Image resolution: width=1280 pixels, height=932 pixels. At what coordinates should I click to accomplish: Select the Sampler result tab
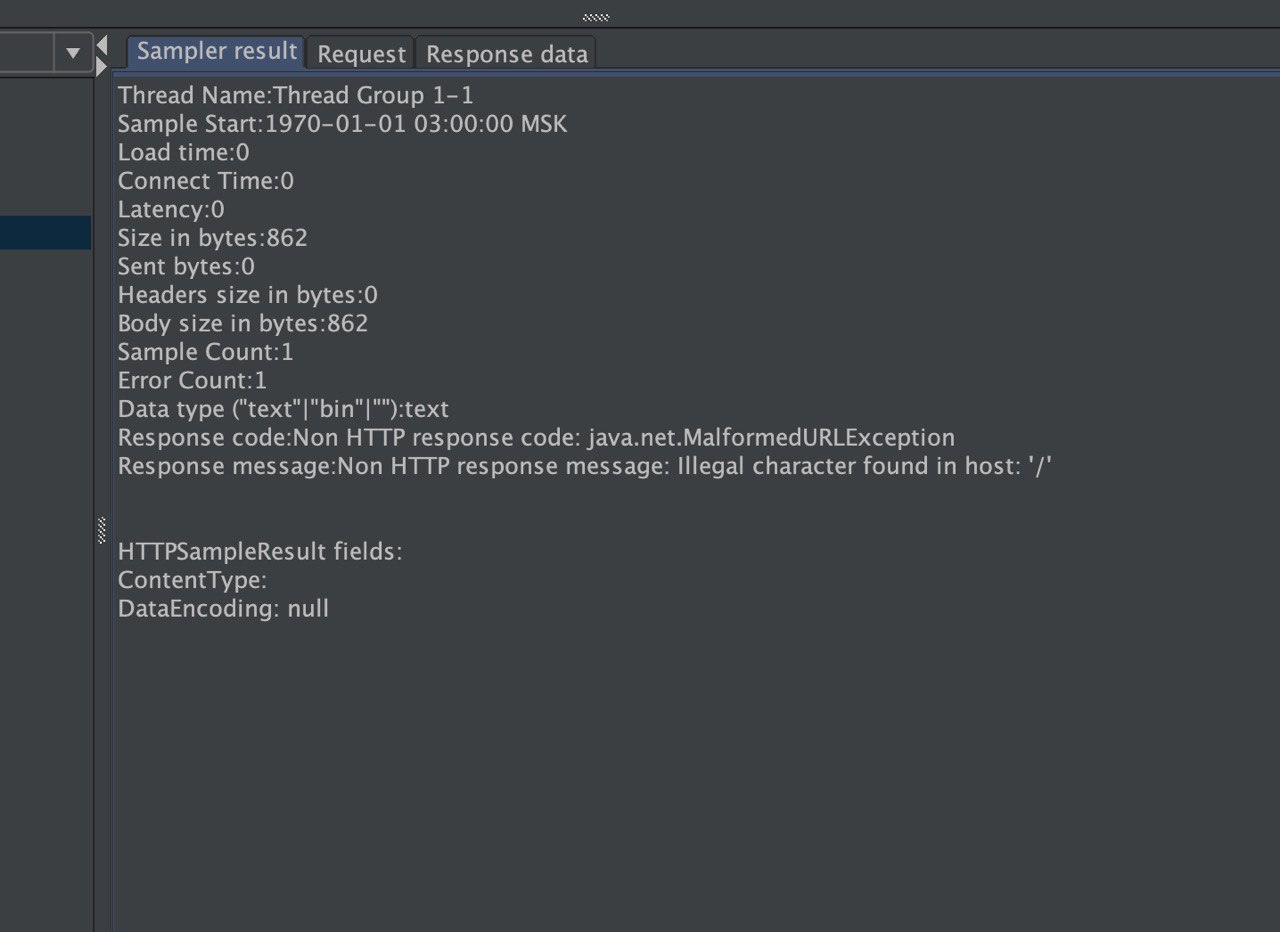(217, 52)
